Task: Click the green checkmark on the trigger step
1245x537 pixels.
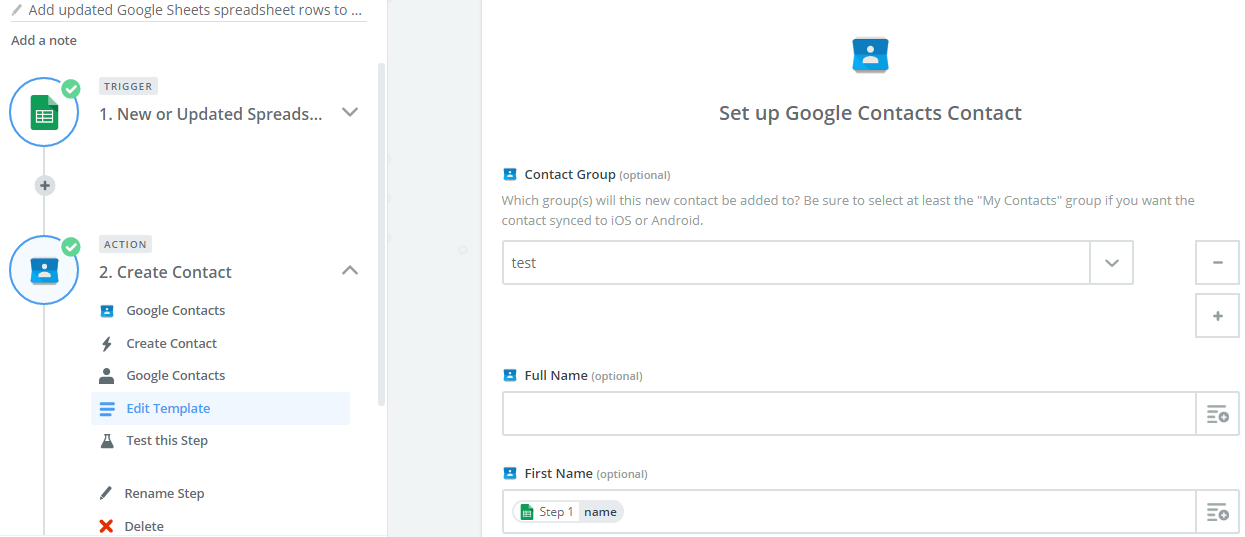Action: tap(71, 88)
